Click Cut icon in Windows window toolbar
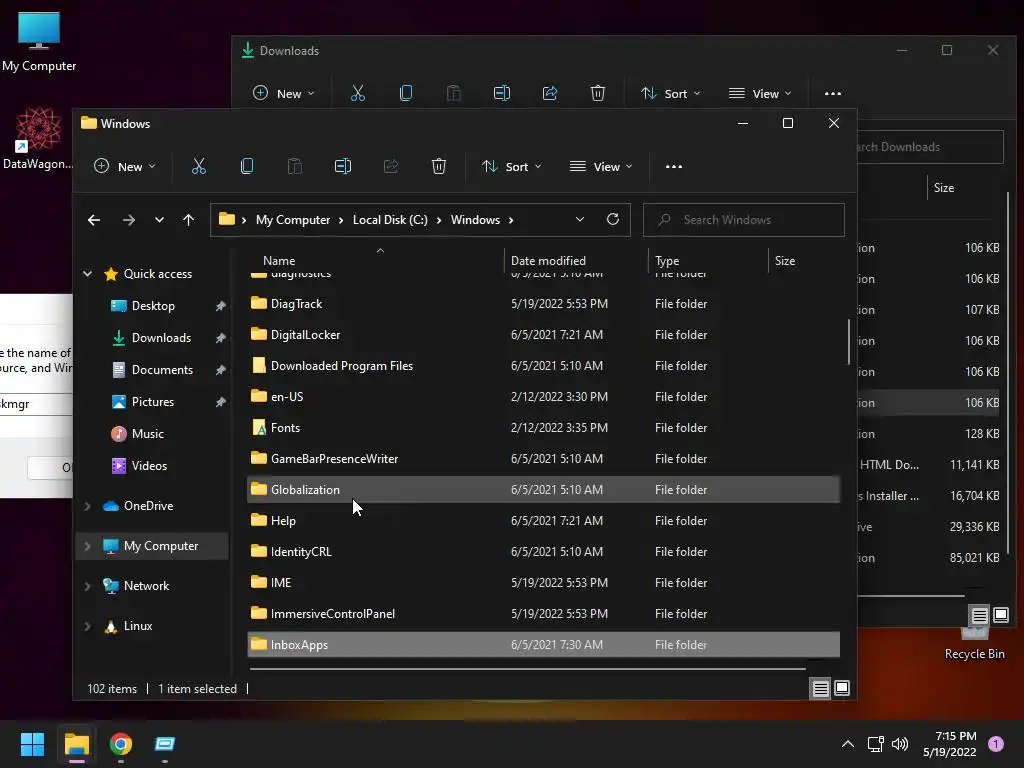The image size is (1024, 768). (x=199, y=167)
